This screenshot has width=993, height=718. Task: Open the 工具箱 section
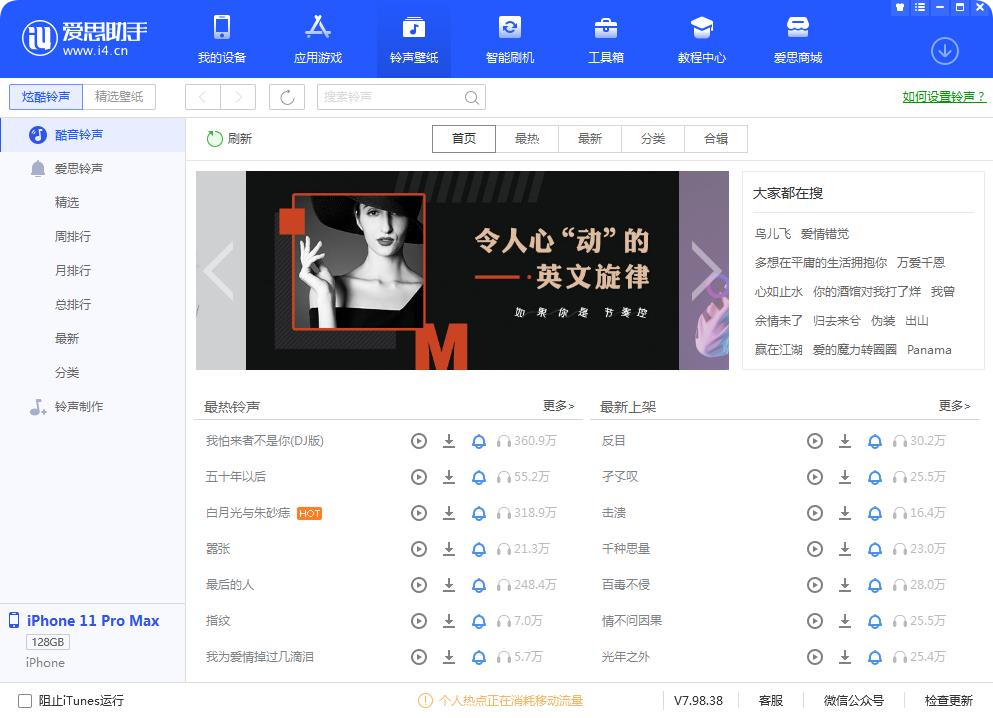click(606, 40)
